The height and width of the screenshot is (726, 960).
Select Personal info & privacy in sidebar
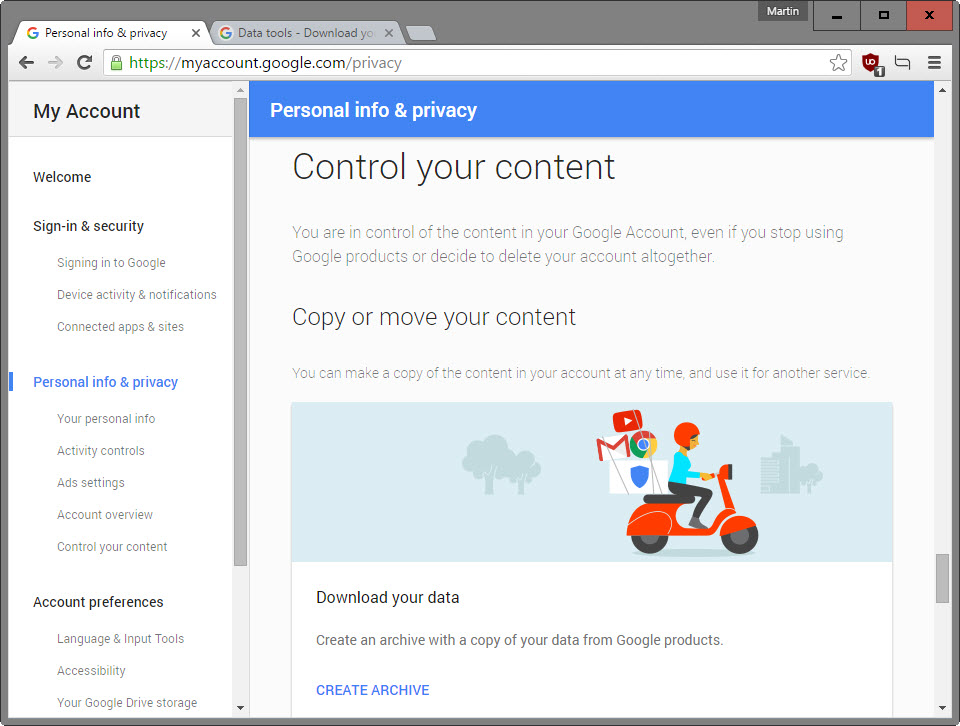pyautogui.click(x=105, y=382)
